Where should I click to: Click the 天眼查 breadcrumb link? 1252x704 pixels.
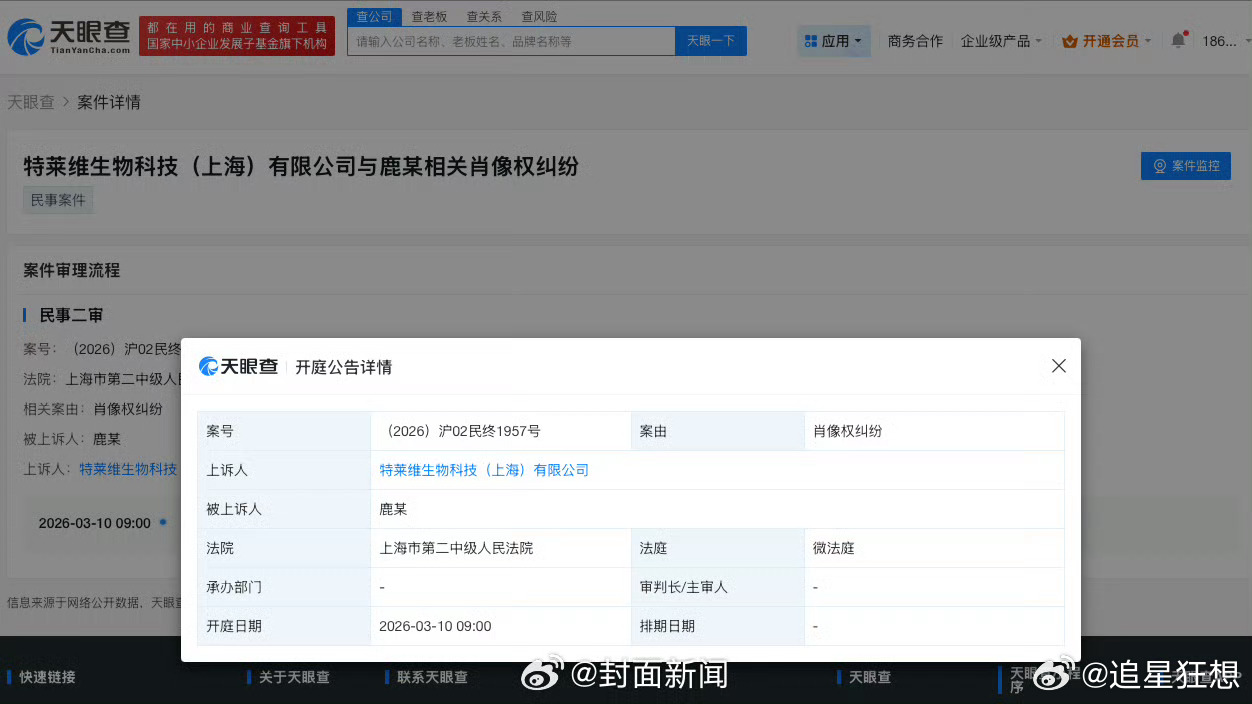(30, 102)
